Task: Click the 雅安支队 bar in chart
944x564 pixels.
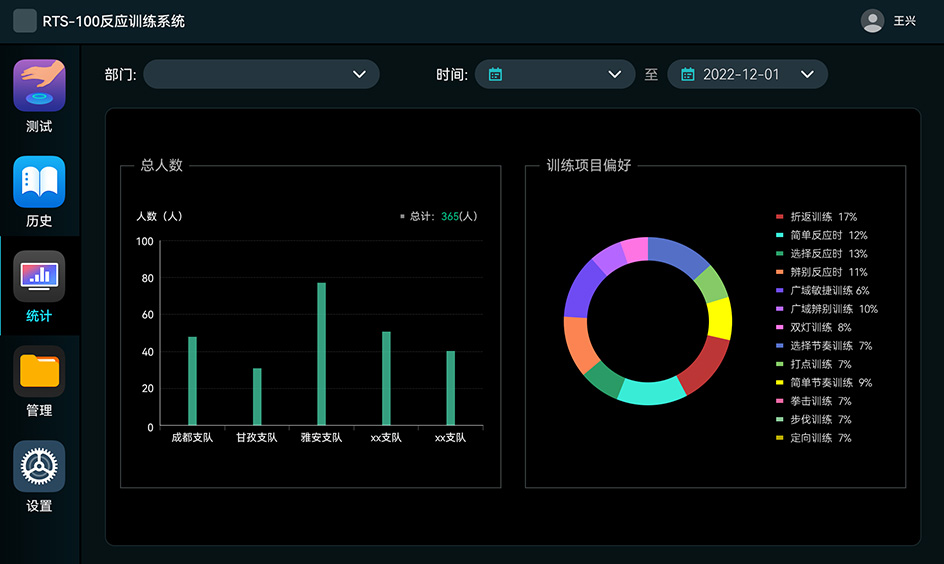Action: pos(321,354)
